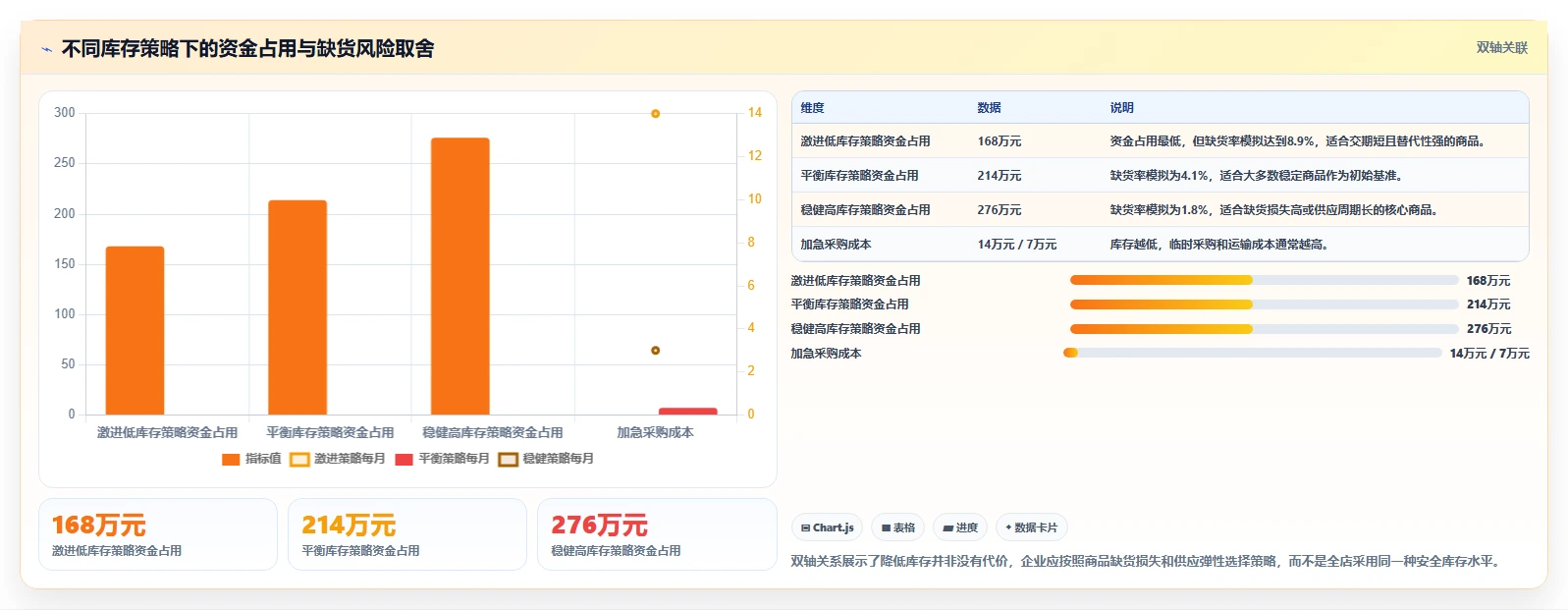Viewport: 1568px width, 610px height.
Task: Open the 276万元 KPI card
Action: (657, 534)
